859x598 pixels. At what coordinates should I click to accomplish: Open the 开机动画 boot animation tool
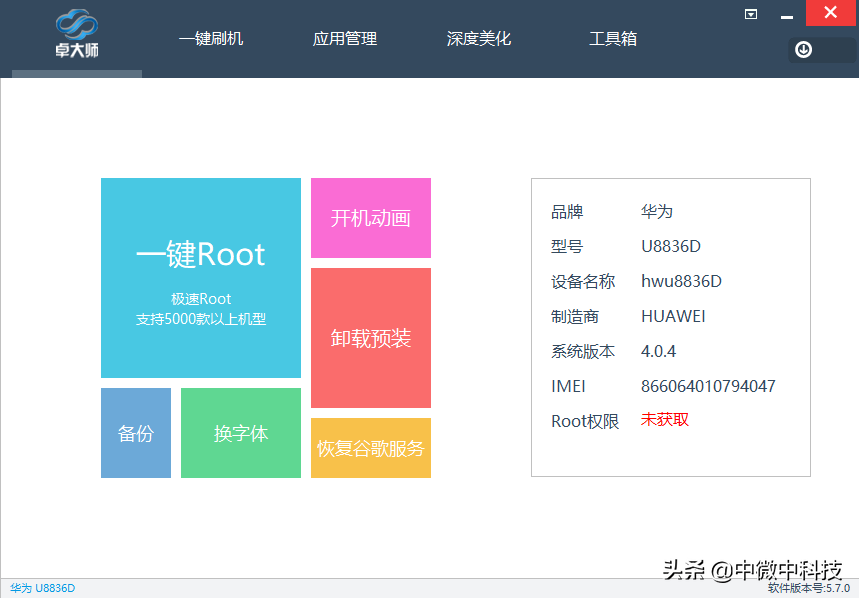click(370, 218)
